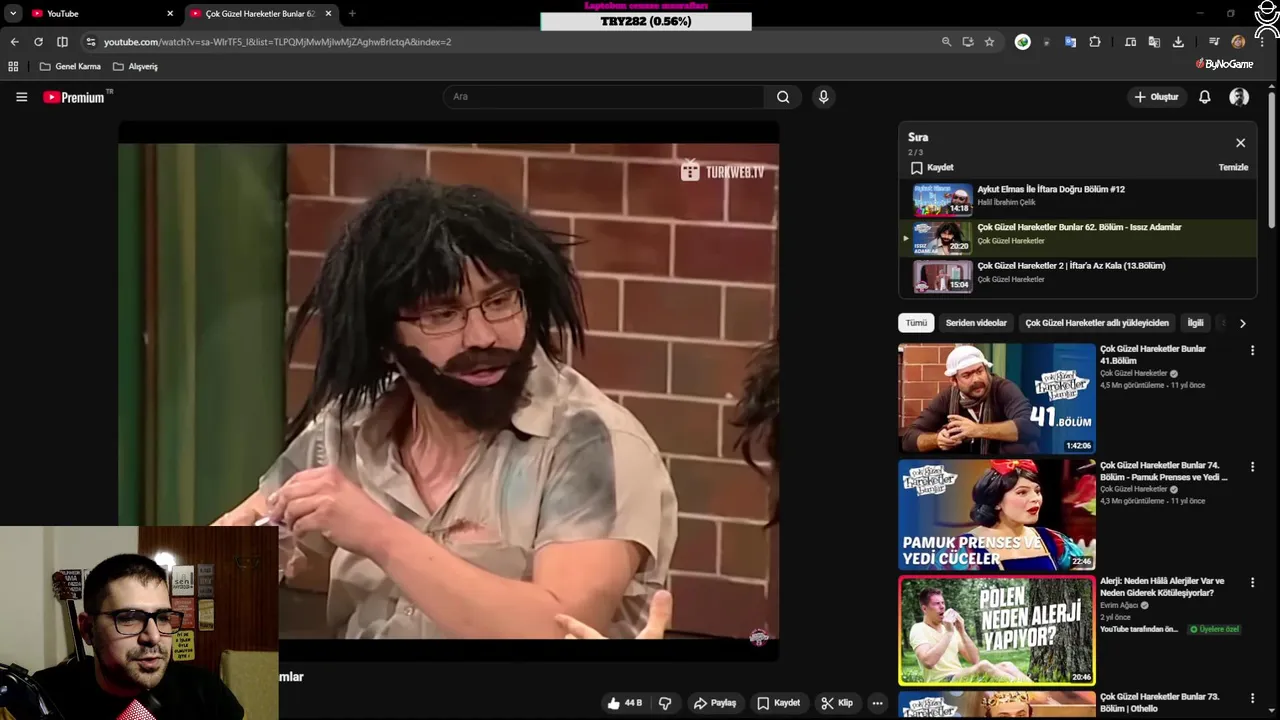
Task: Install app icon in address bar
Action: 968,42
